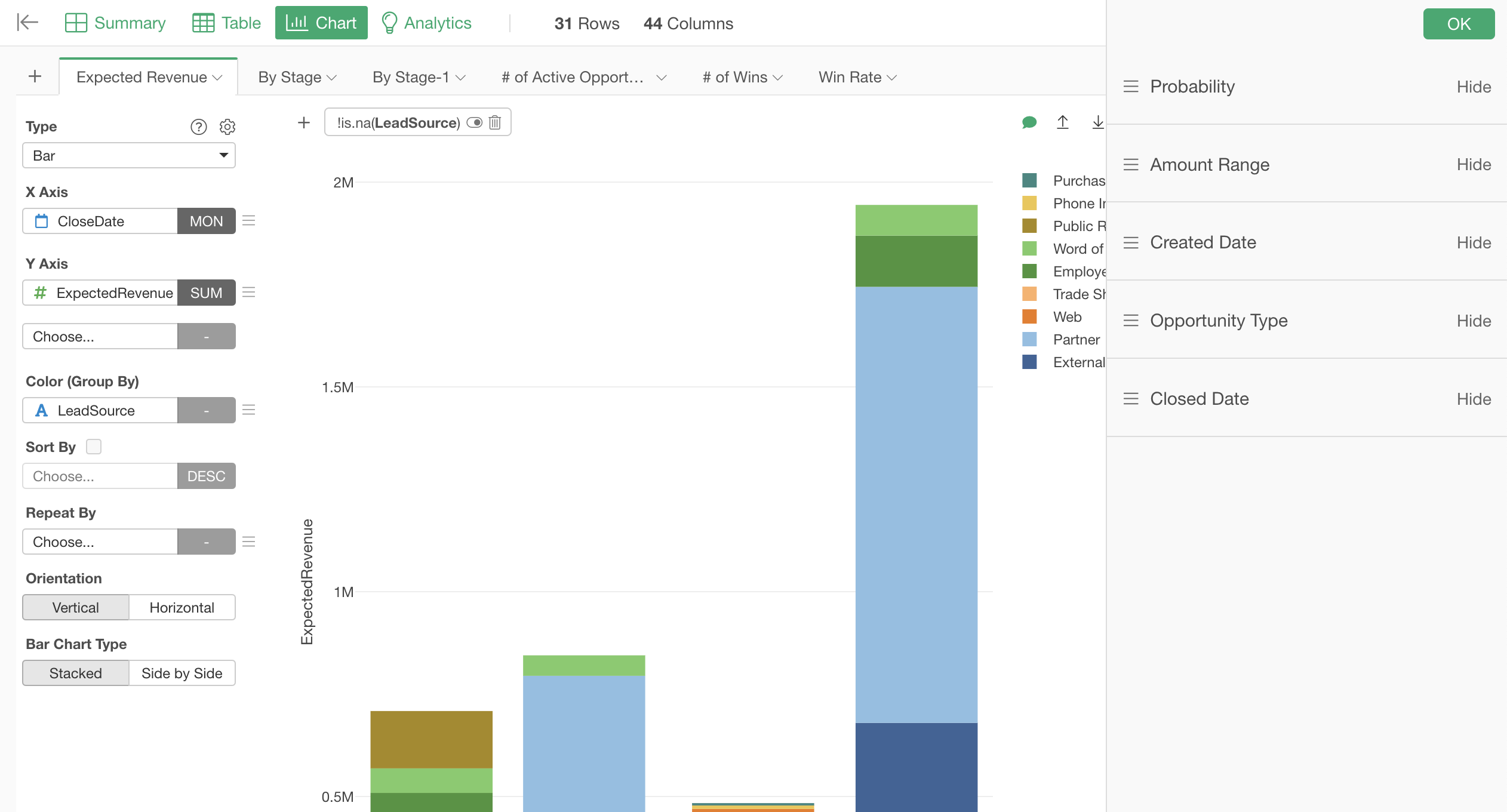Open SUM aggregation dropdown for ExpectedRevenue
The width and height of the screenshot is (1507, 812).
206,293
